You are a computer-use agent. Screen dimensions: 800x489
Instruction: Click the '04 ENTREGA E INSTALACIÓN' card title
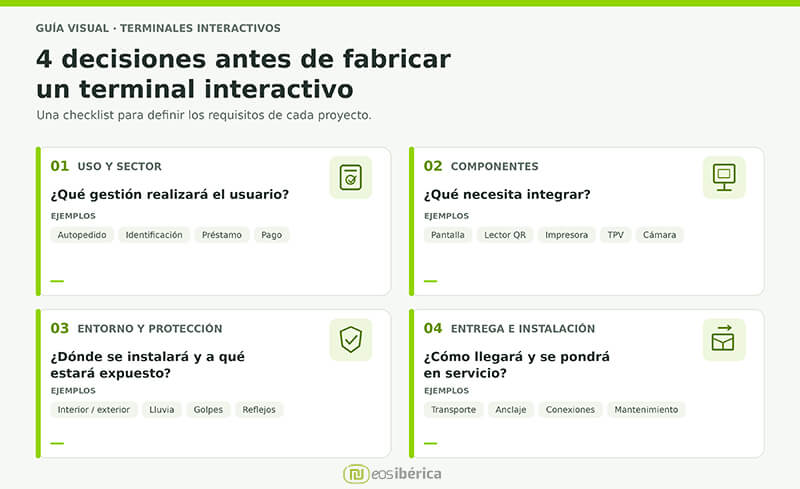pyautogui.click(x=509, y=328)
